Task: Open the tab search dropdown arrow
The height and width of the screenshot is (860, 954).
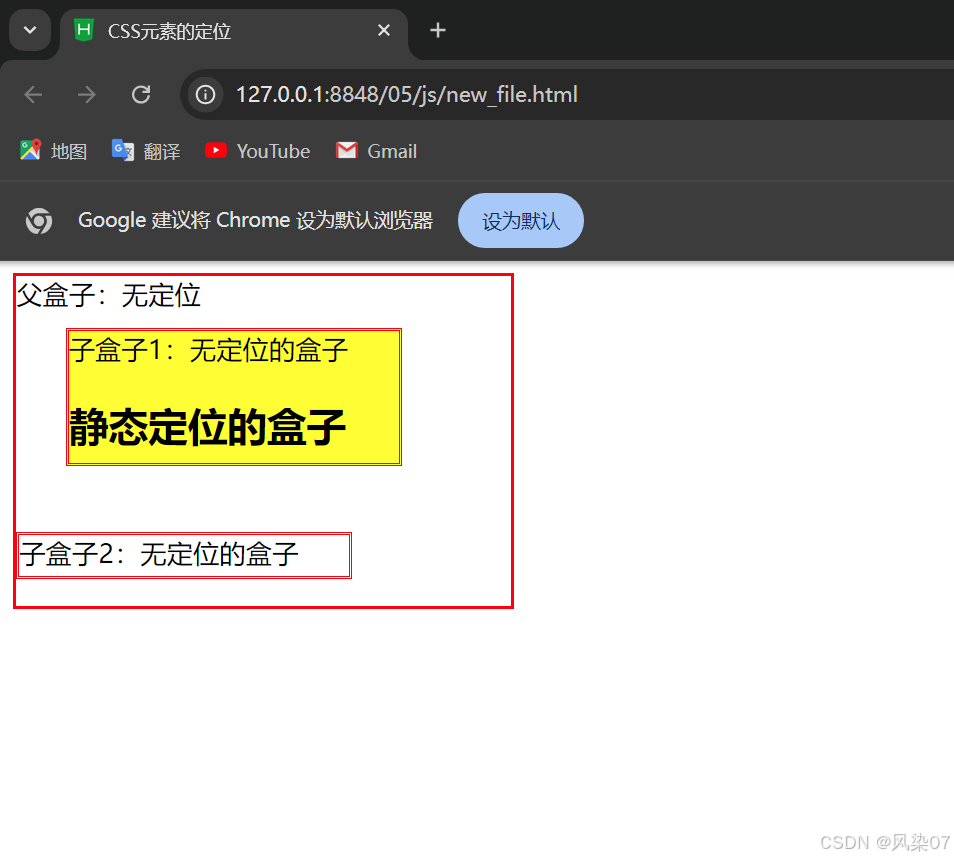Action: coord(30,30)
